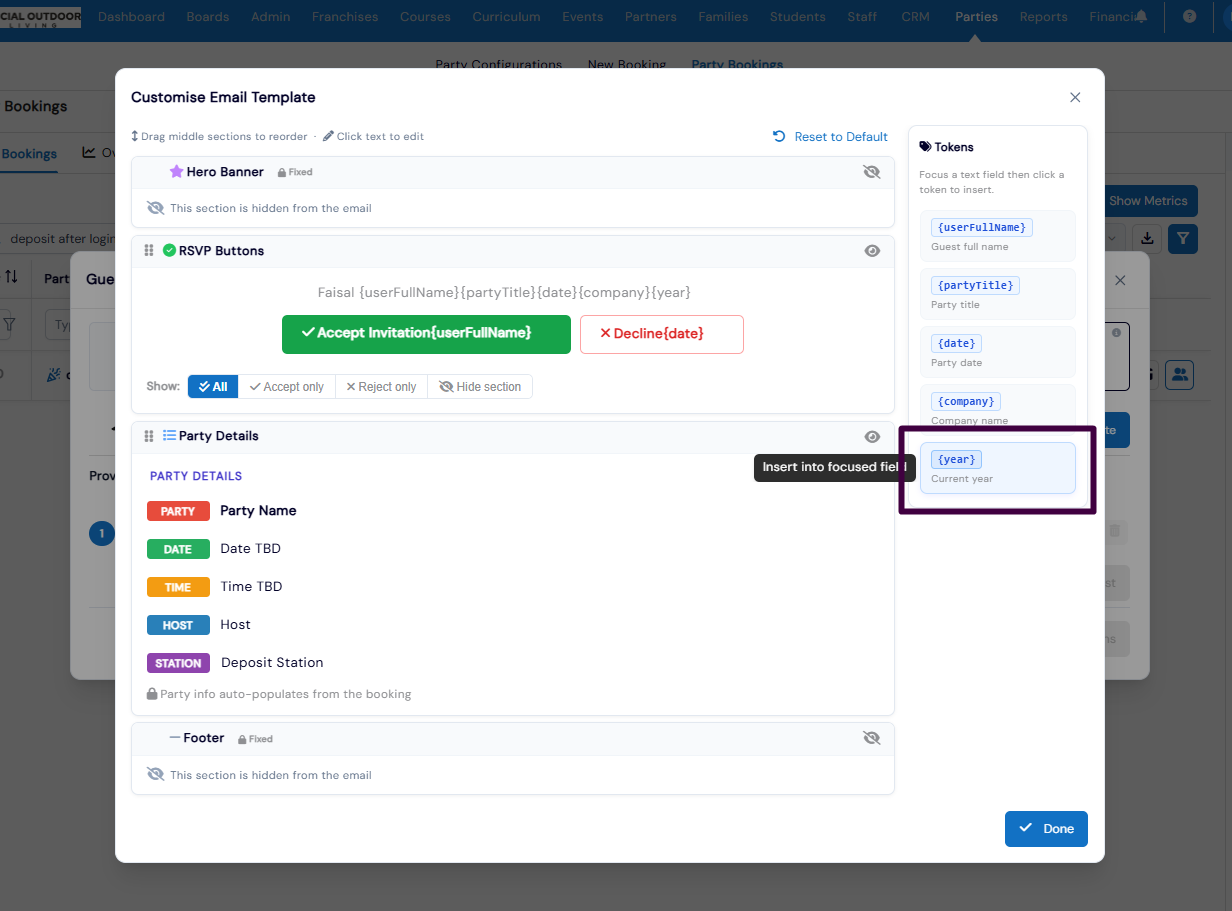1232x911 pixels.
Task: Click the orange TIME label badge
Action: (x=178, y=587)
